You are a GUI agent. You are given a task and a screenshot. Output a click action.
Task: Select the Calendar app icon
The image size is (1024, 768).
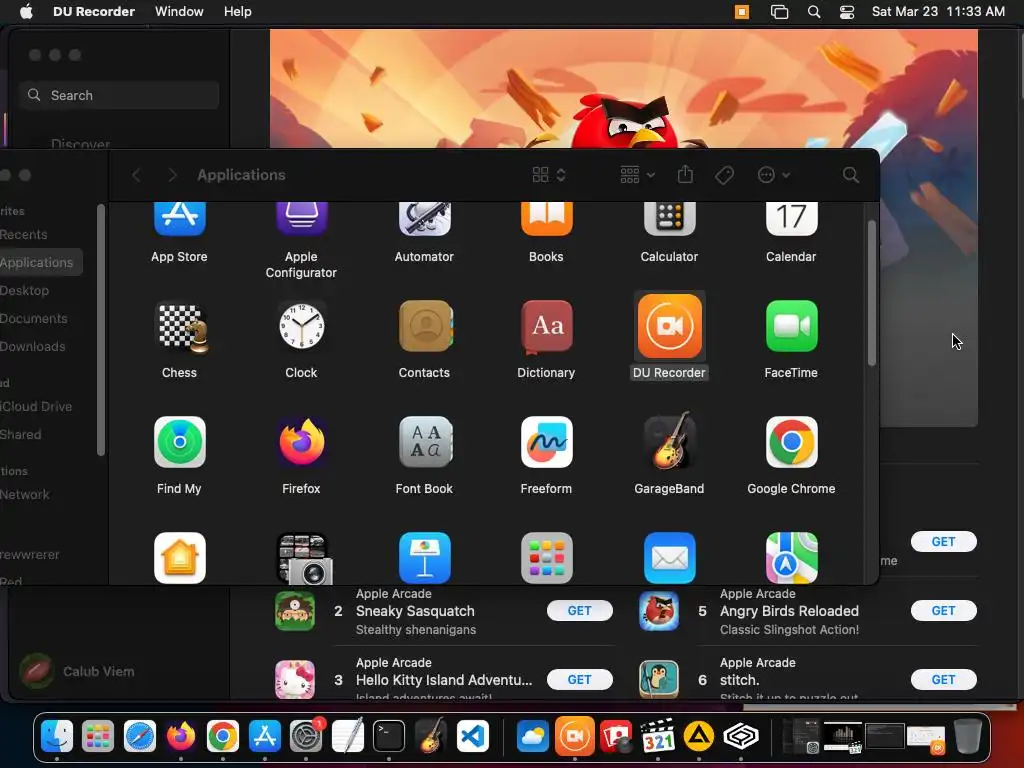coord(792,219)
